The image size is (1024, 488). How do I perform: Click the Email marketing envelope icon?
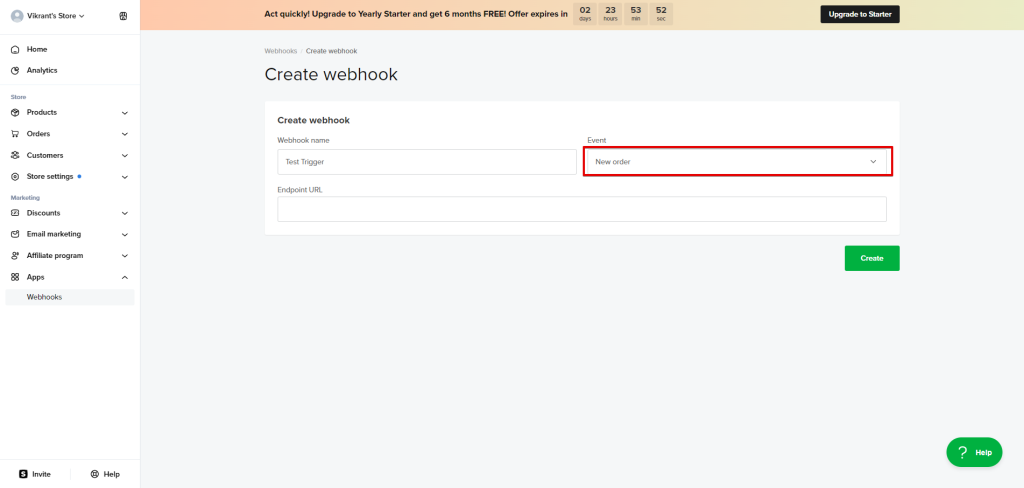15,234
